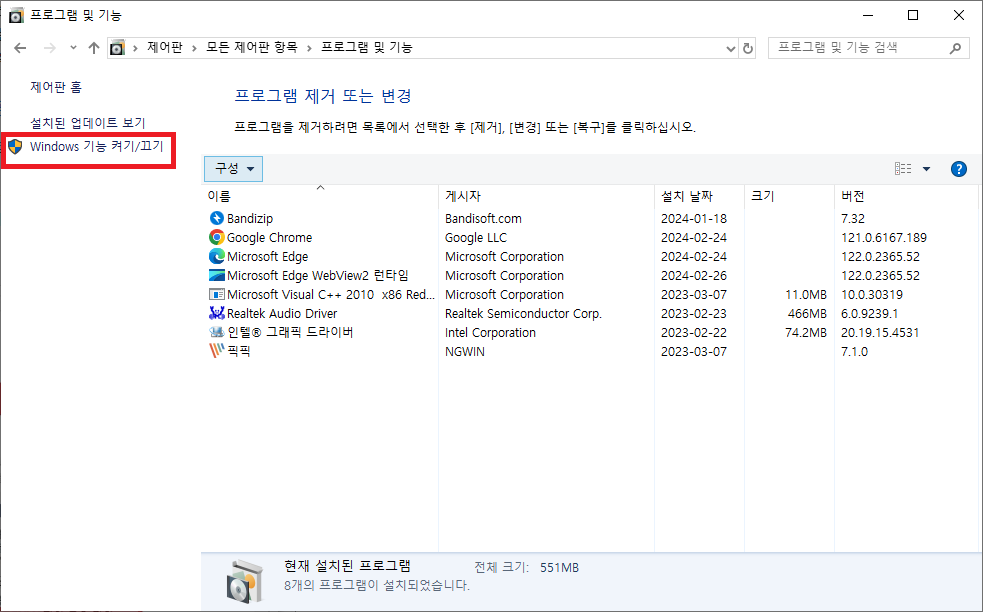983x612 pixels.
Task: Open the 구성 dropdown menu
Action: pos(233,169)
